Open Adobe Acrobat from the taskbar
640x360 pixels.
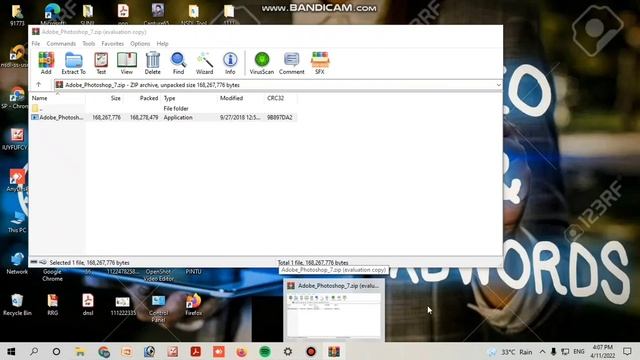coord(196,351)
